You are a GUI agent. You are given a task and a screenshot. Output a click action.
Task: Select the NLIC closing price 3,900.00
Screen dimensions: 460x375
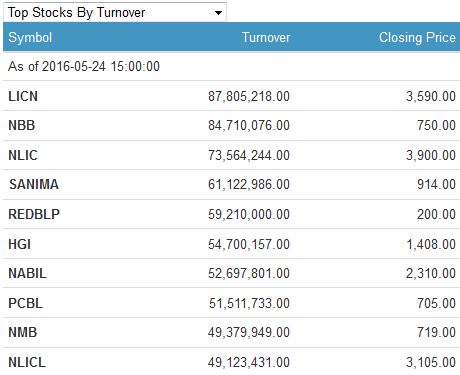tap(431, 155)
